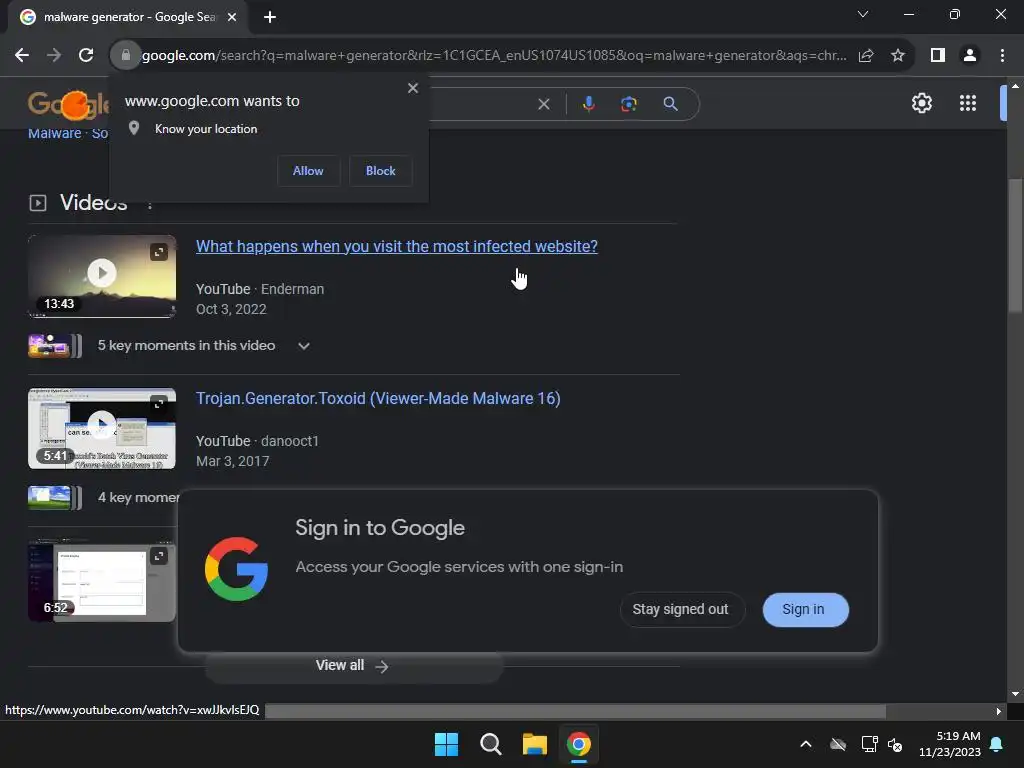Close the malware generator tab
This screenshot has width=1024, height=768.
(x=232, y=17)
